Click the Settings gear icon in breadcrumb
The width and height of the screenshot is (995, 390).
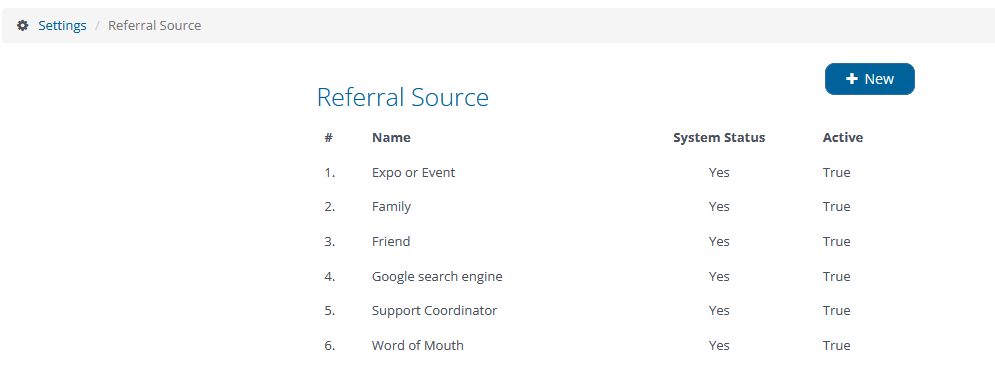[23, 25]
